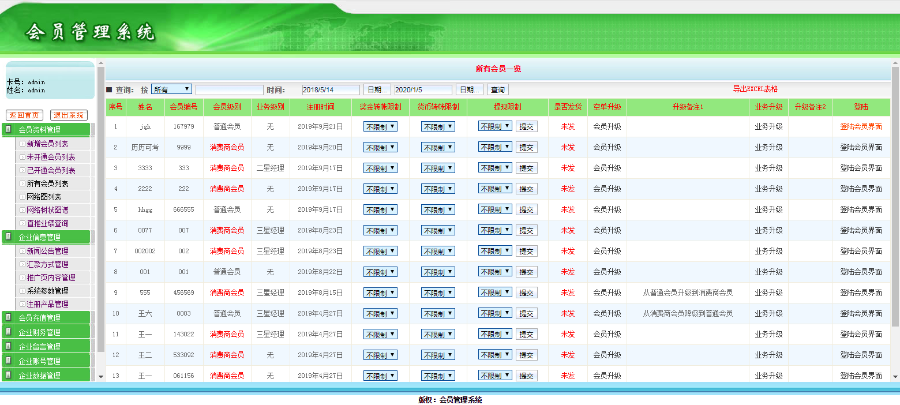Open row 1 奖金转账限制 dropdown
900x405 pixels.
point(380,127)
